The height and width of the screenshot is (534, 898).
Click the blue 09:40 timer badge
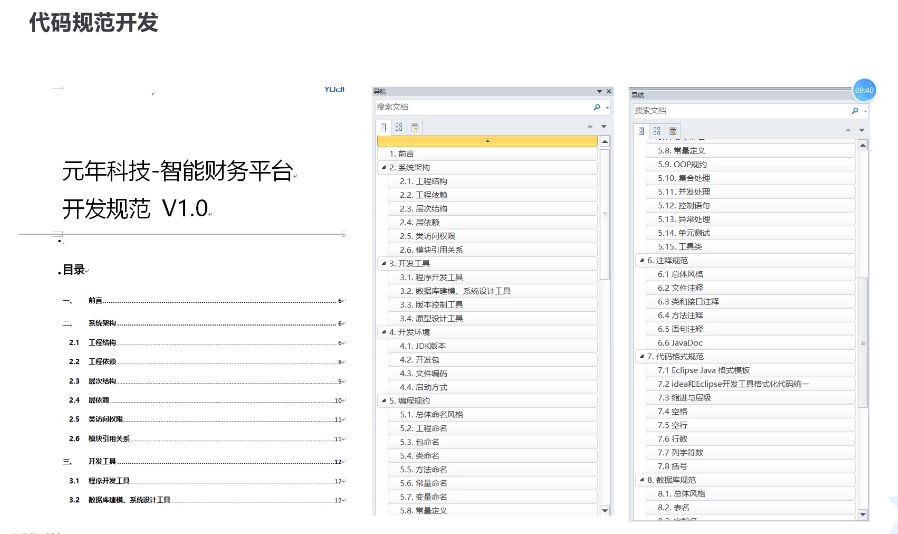pyautogui.click(x=864, y=90)
